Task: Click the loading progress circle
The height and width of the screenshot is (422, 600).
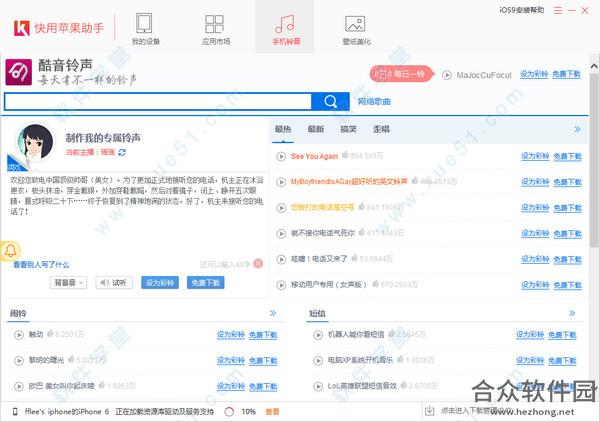Action: click(229, 412)
